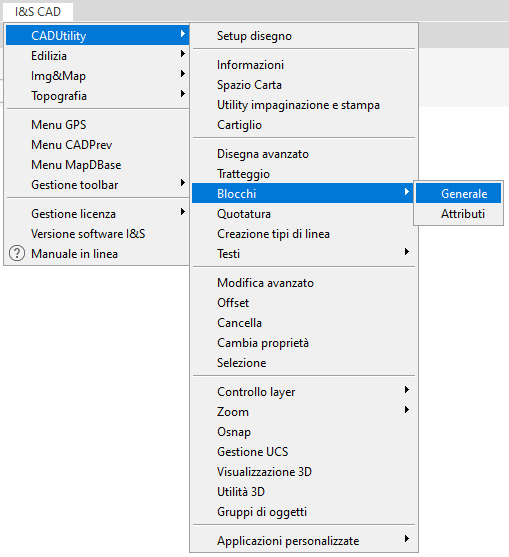Click Menu MapDBase entry
The width and height of the screenshot is (509, 557).
(97, 165)
